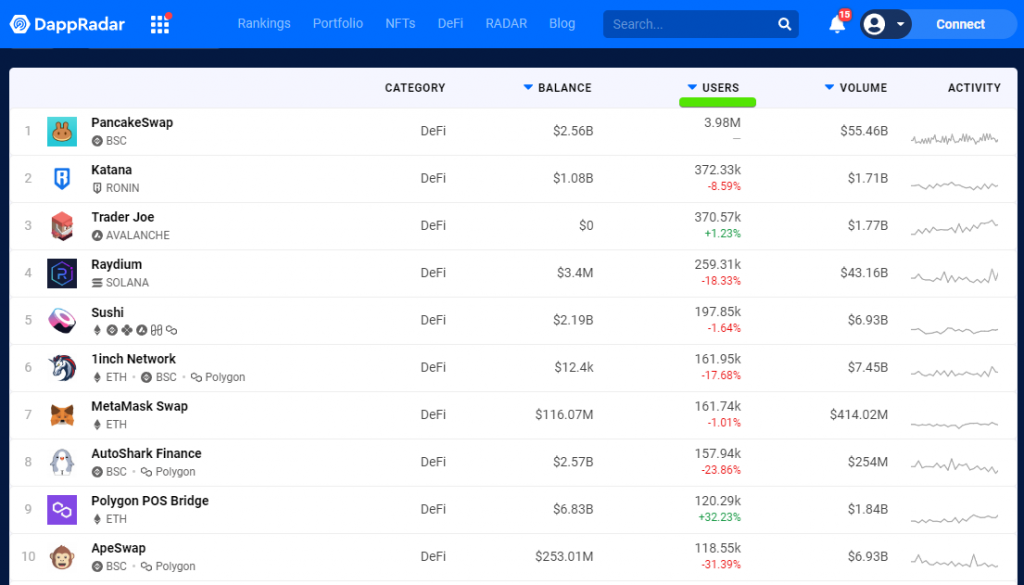Open the apps grid menu

(160, 25)
